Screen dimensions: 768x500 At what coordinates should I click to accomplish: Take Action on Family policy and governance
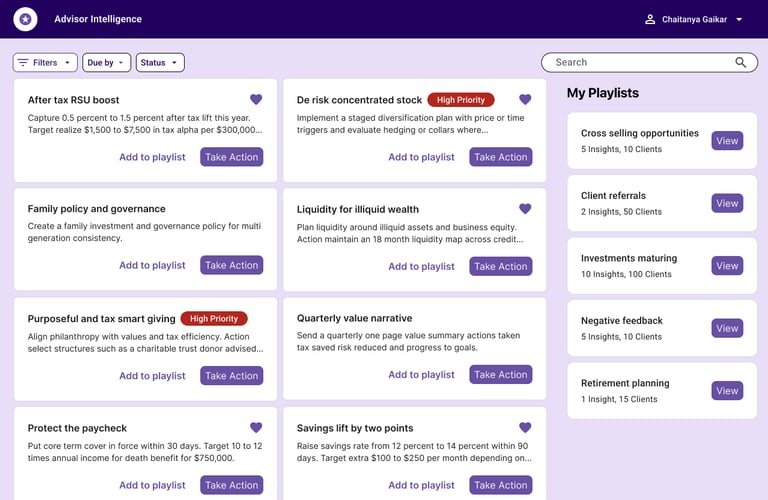(231, 265)
